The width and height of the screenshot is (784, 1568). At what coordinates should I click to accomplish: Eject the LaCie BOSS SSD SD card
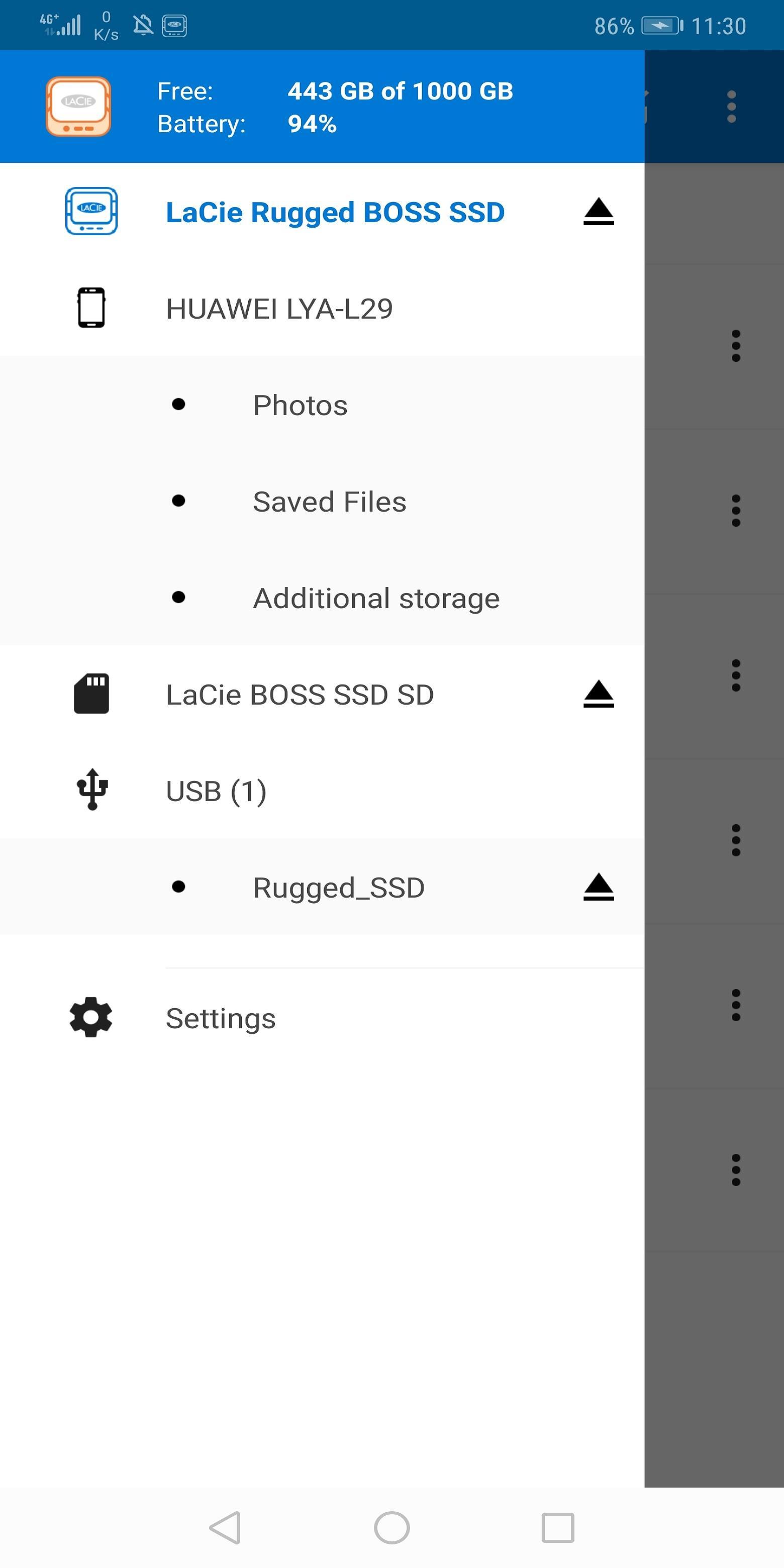tap(599, 694)
